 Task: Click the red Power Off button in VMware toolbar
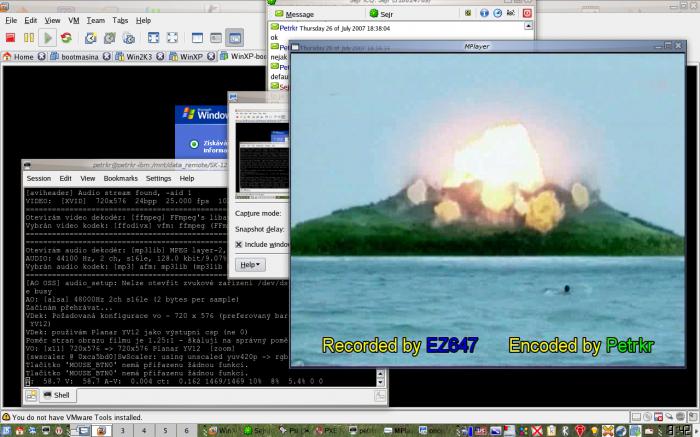coord(10,38)
